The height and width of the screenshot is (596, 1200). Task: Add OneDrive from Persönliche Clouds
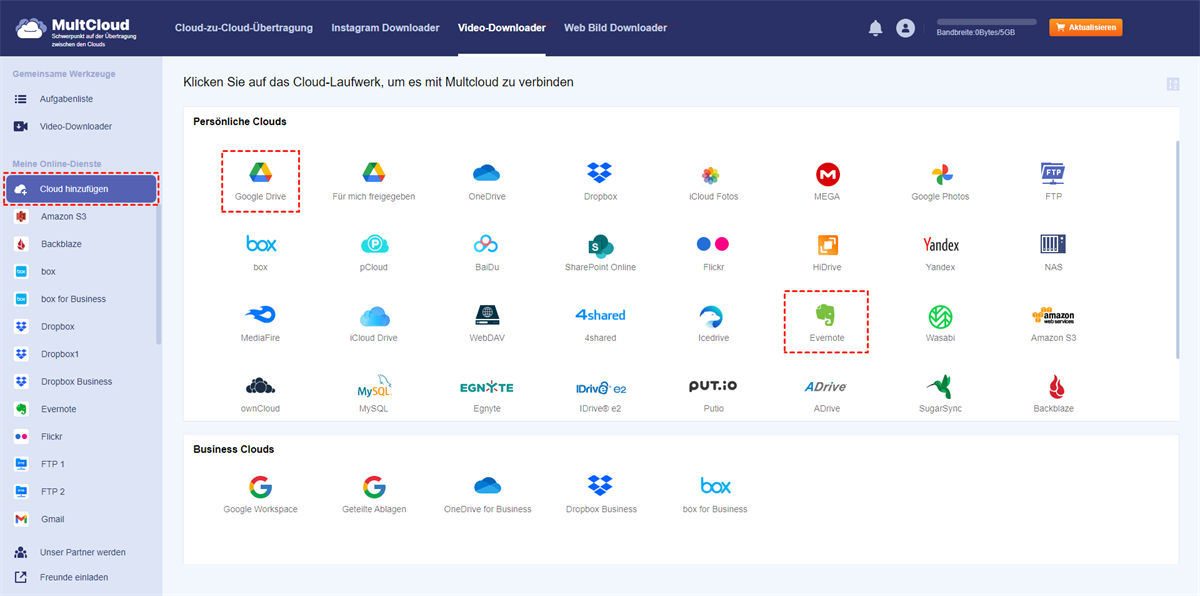coord(487,173)
